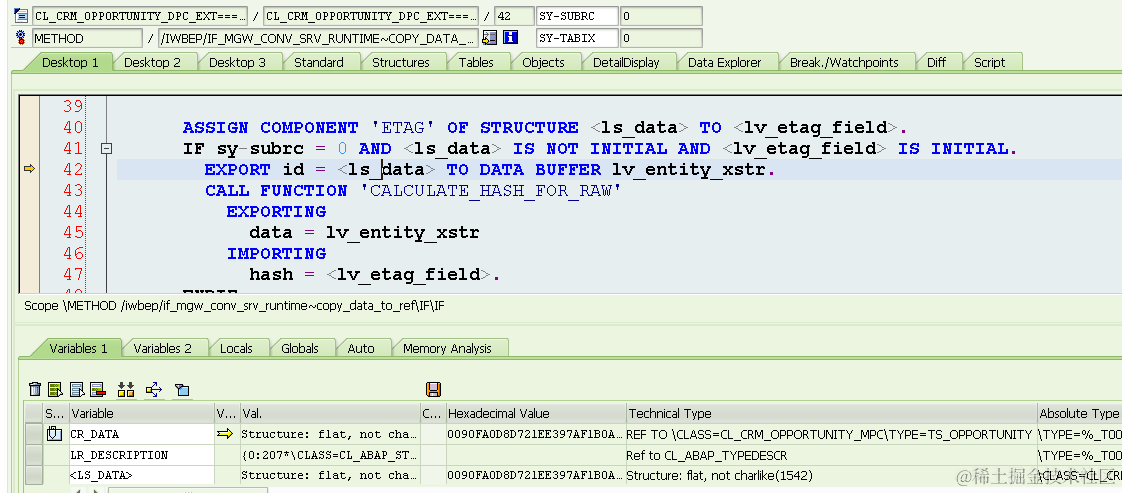Image resolution: width=1122 pixels, height=493 pixels.
Task: Click the first program name field
Action: [x=140, y=16]
